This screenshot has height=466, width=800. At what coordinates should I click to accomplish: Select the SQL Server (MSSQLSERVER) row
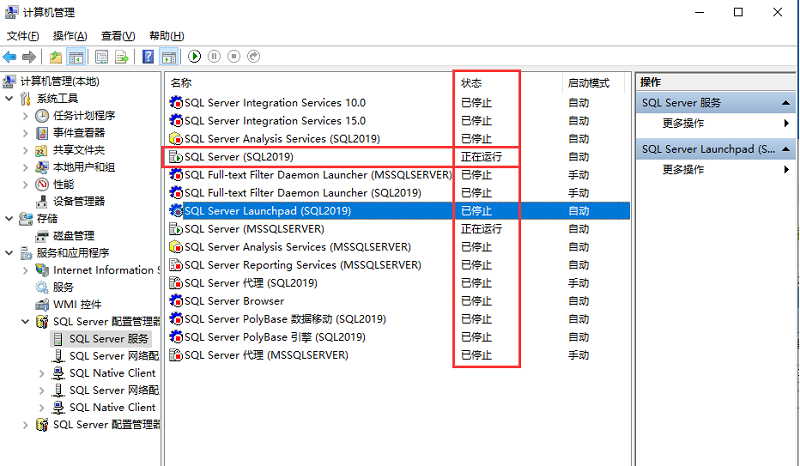tap(398, 229)
